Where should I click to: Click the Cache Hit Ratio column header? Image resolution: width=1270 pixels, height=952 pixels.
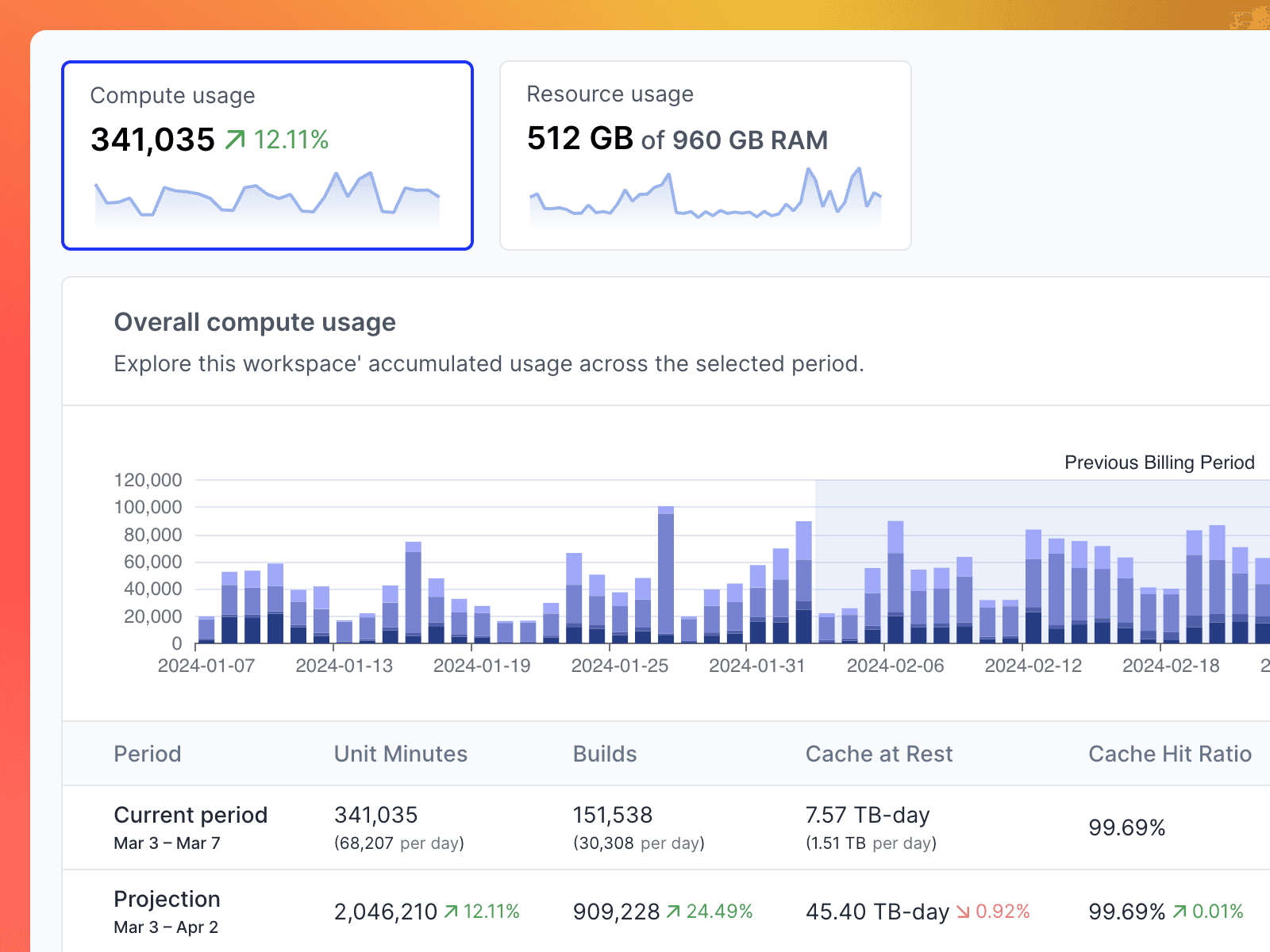click(x=1169, y=754)
